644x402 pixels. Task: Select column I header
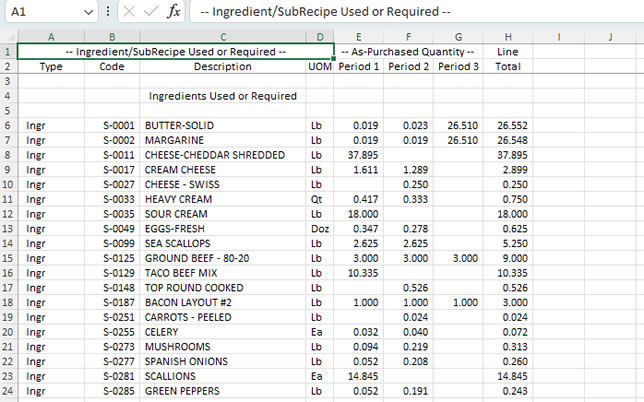pos(559,37)
